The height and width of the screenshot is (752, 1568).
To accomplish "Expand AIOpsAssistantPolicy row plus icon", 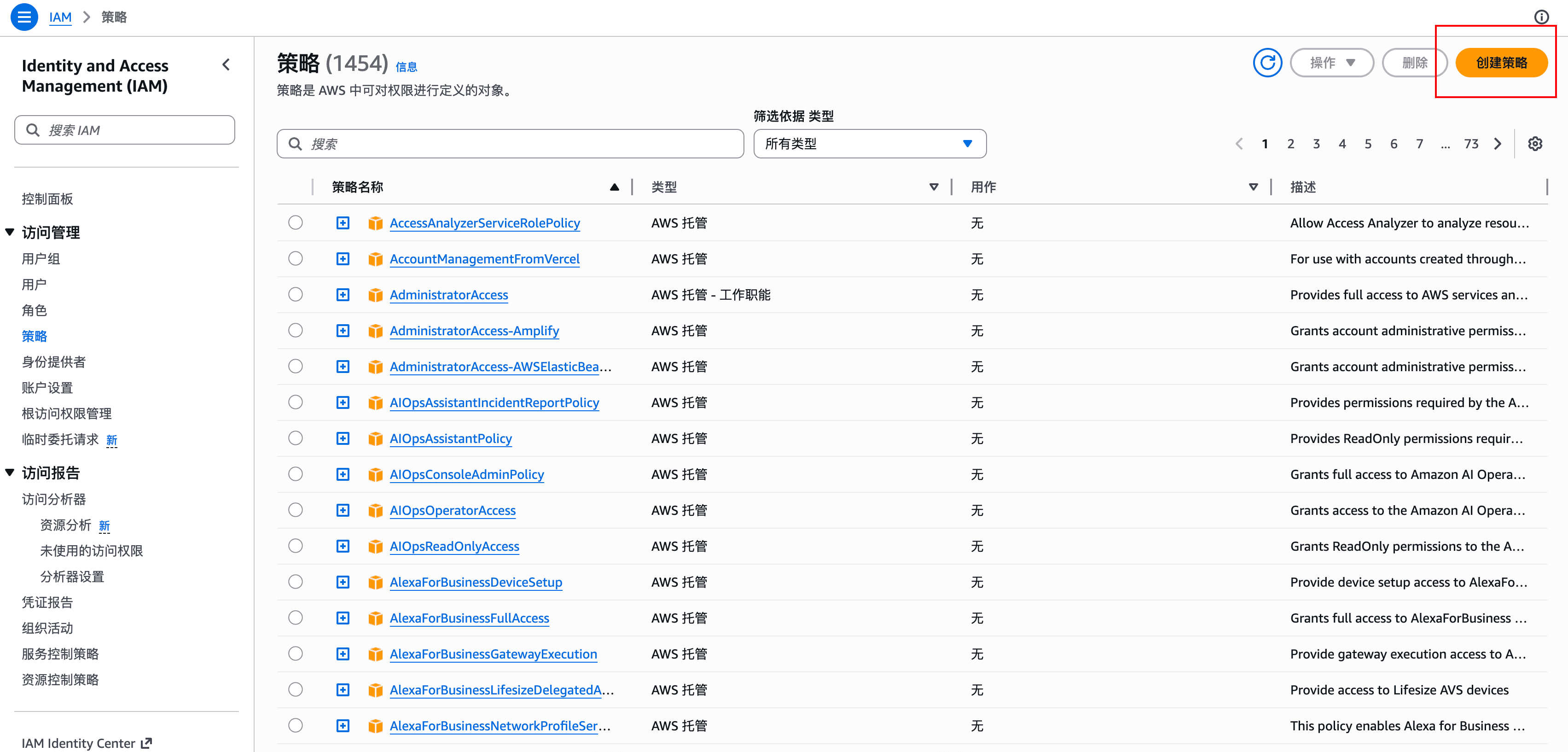I will coord(343,438).
